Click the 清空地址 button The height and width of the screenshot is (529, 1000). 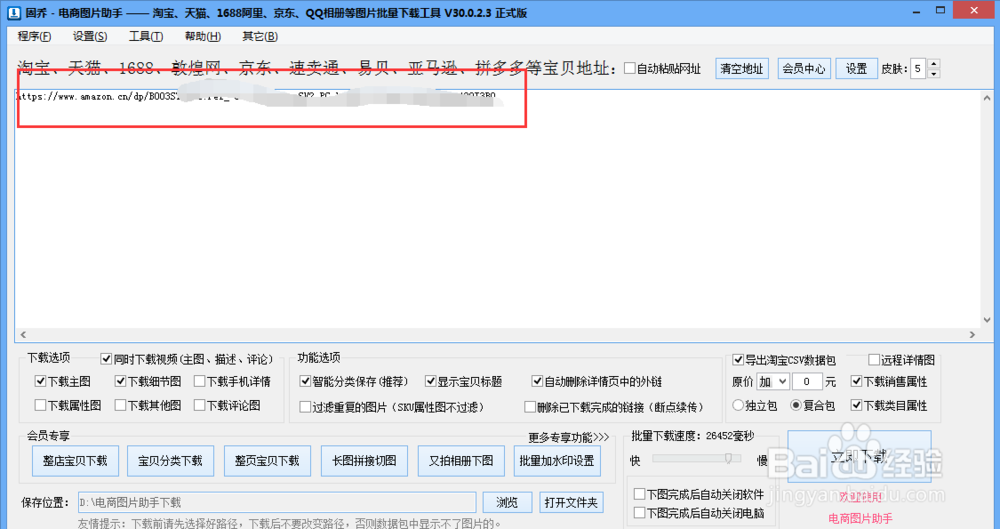[x=742, y=68]
